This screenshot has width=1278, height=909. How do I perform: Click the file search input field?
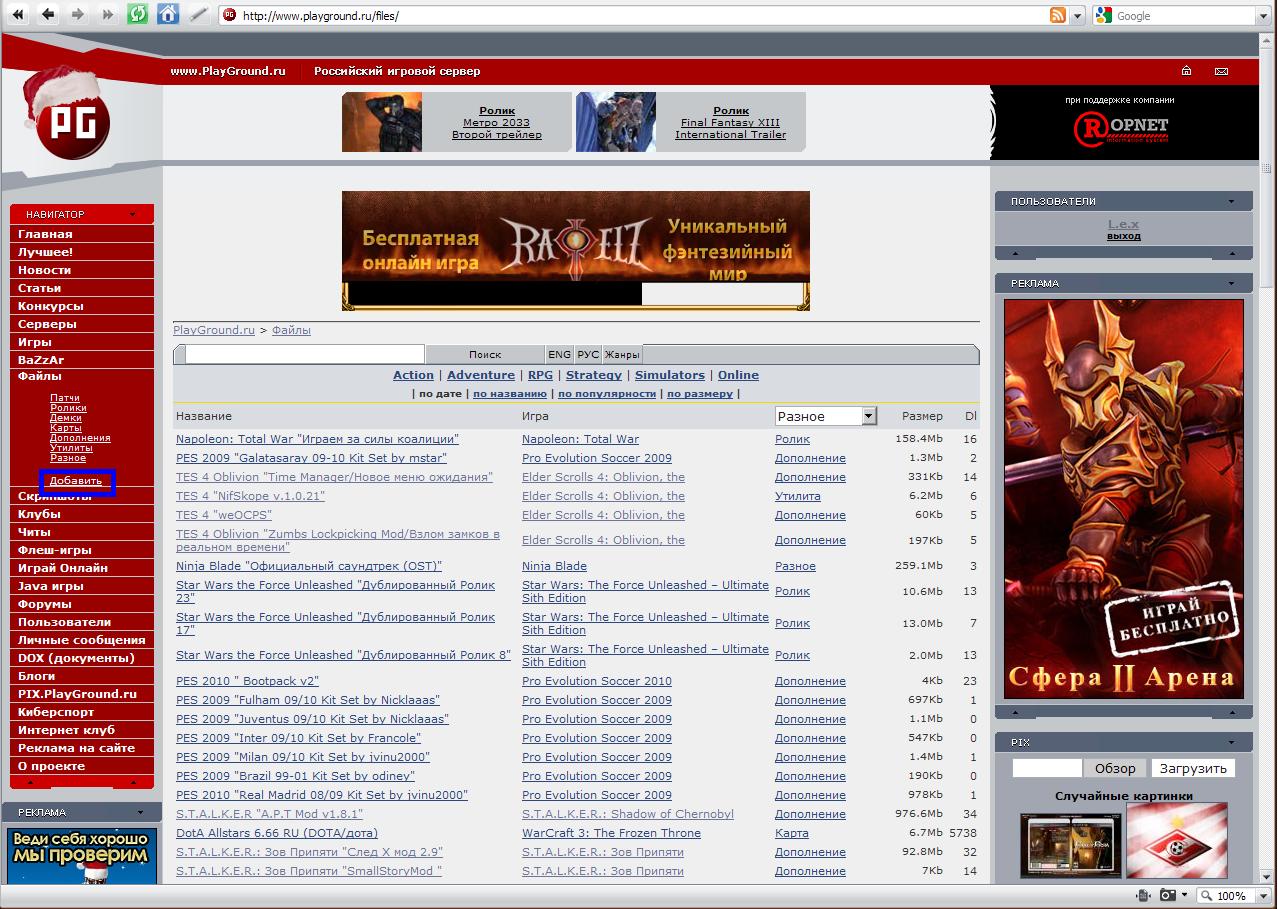[300, 354]
